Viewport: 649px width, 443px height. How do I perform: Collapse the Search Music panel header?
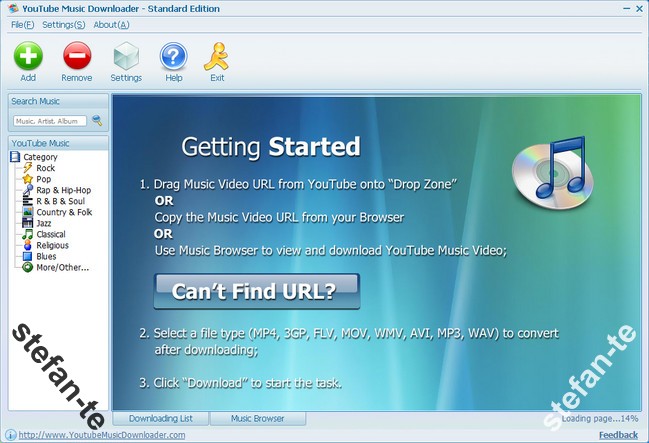point(58,101)
